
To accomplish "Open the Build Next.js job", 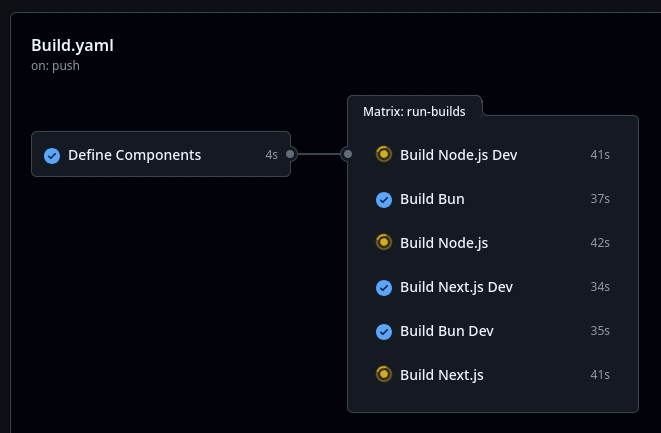I will 492,375.
